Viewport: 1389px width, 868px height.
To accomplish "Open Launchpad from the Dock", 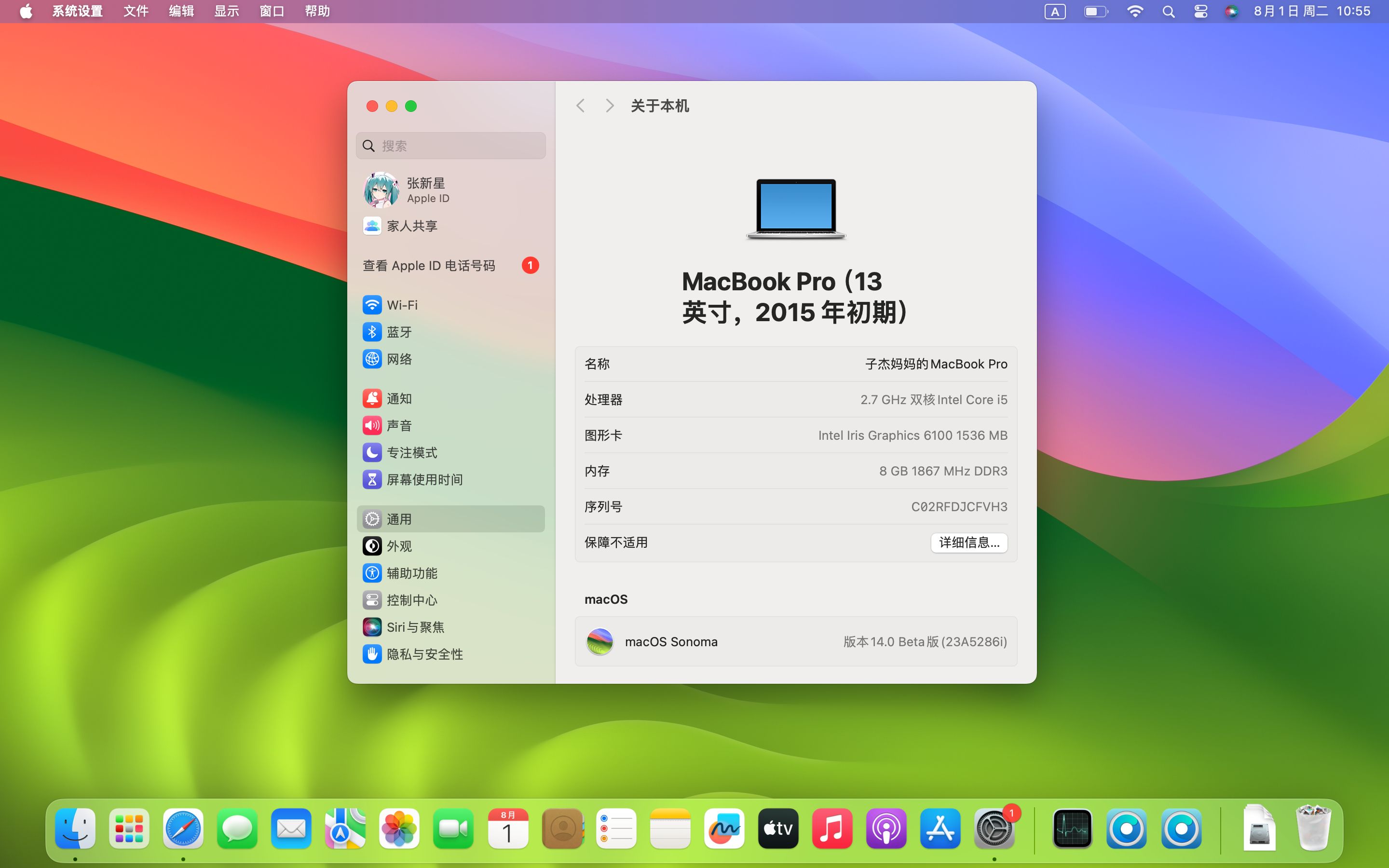I will 129,828.
